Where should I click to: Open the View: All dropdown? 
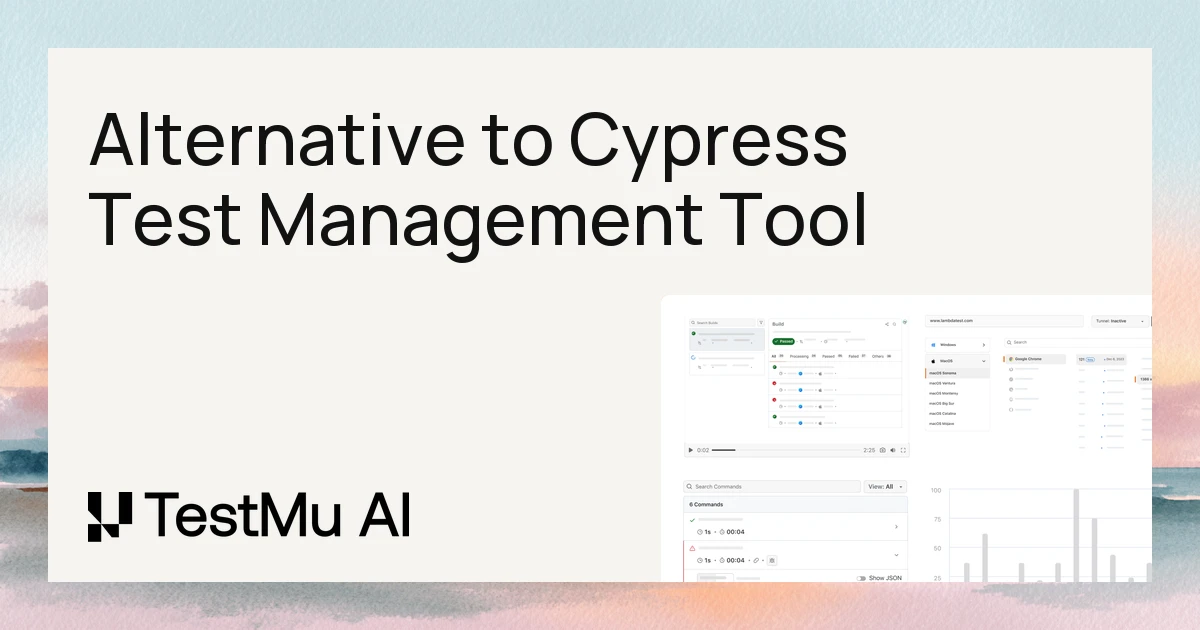(x=885, y=486)
